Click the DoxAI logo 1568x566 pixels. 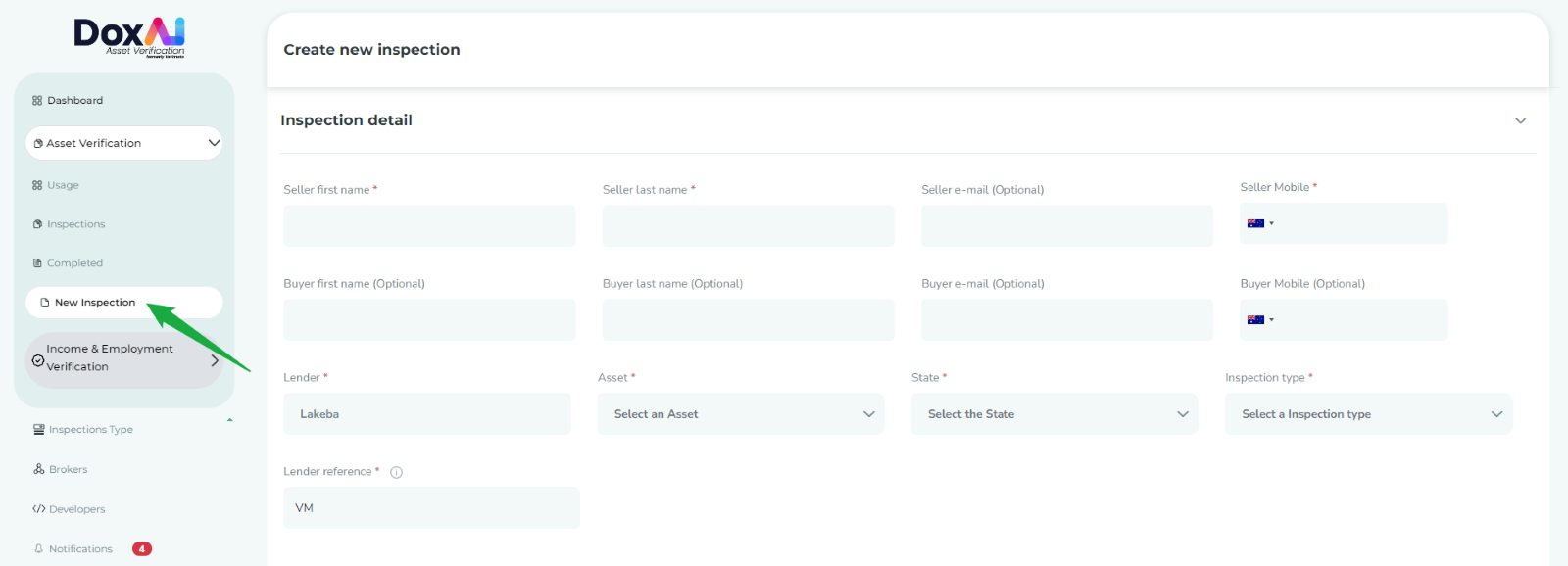click(x=129, y=36)
